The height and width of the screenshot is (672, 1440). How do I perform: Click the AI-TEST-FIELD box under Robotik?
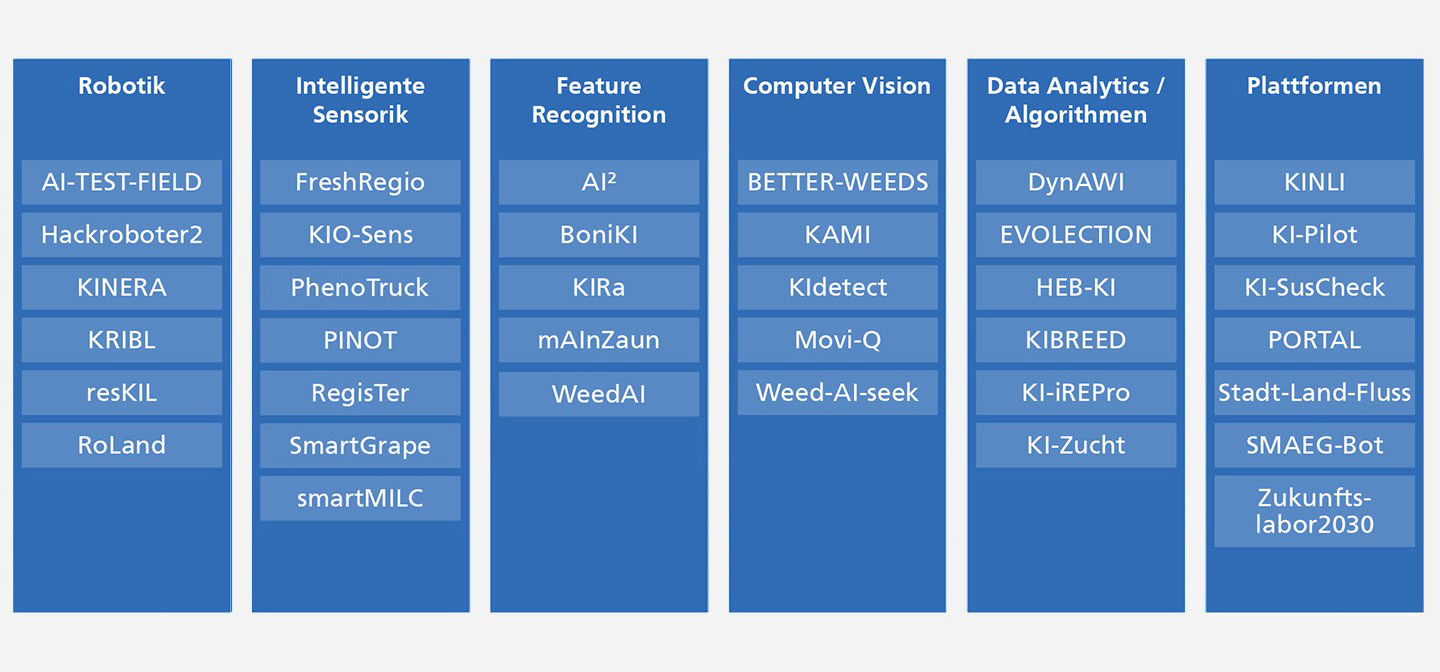pyautogui.click(x=122, y=182)
